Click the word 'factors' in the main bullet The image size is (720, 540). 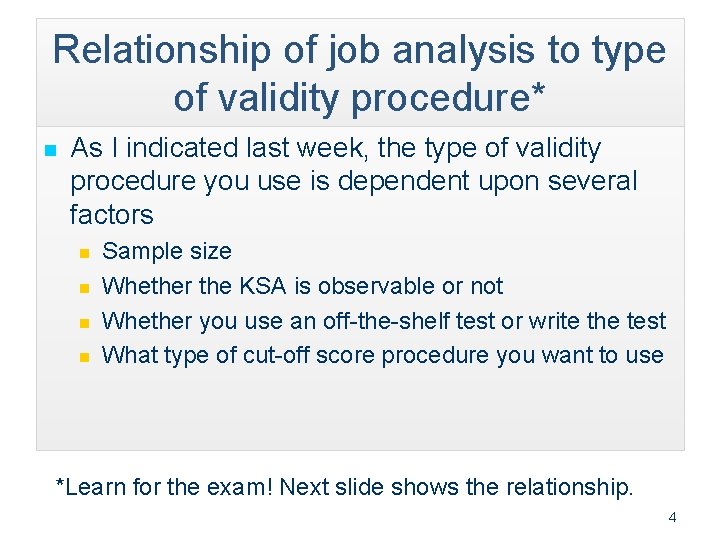tap(111, 215)
